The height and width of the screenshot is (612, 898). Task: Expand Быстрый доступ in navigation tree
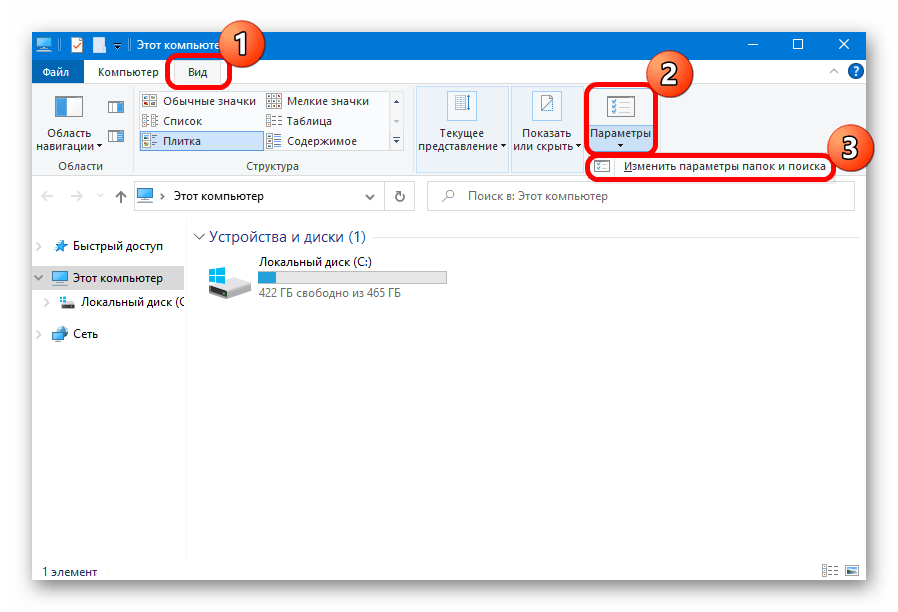coord(39,246)
